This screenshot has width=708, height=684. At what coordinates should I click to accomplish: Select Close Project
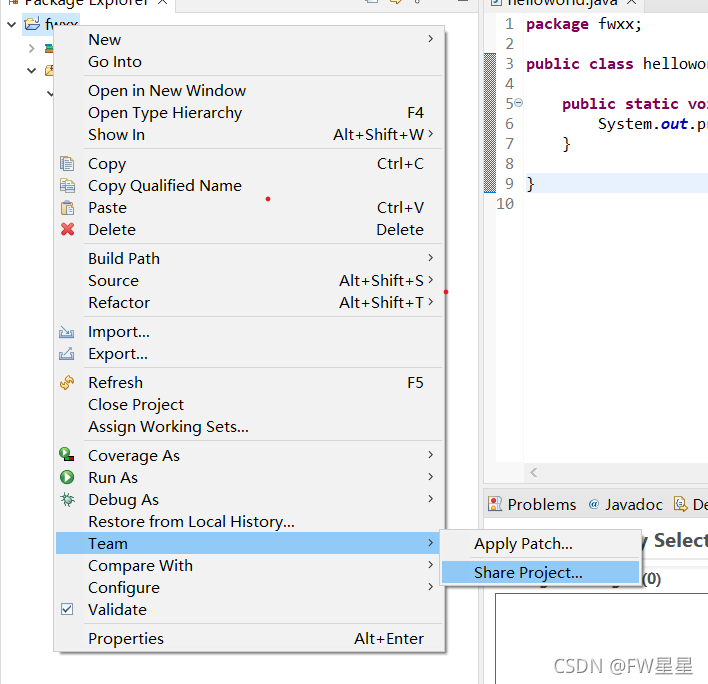coord(249,405)
